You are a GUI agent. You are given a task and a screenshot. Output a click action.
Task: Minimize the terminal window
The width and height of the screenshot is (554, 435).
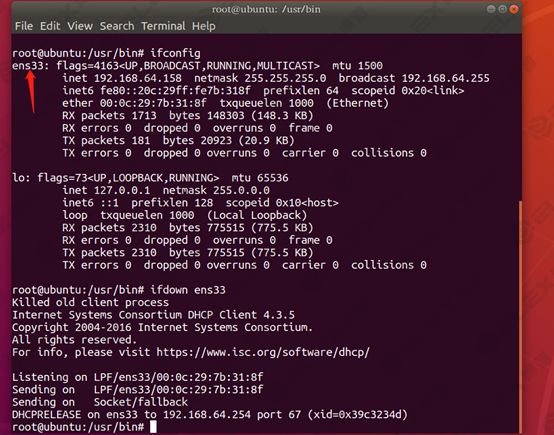click(491, 9)
